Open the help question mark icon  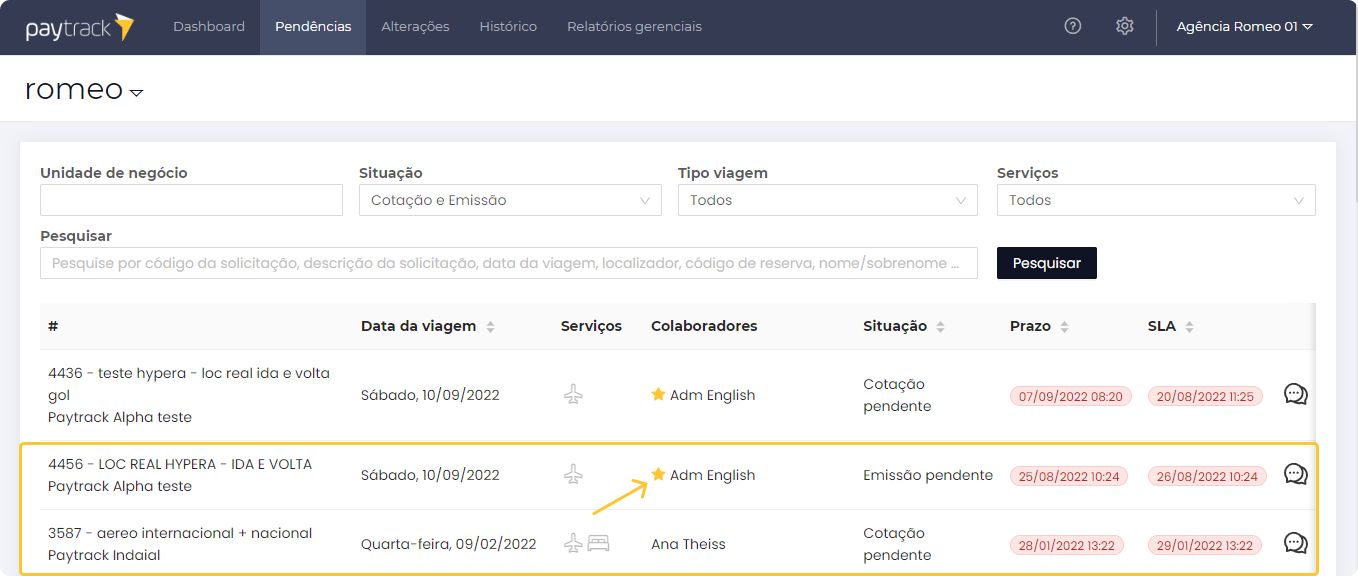click(x=1073, y=27)
